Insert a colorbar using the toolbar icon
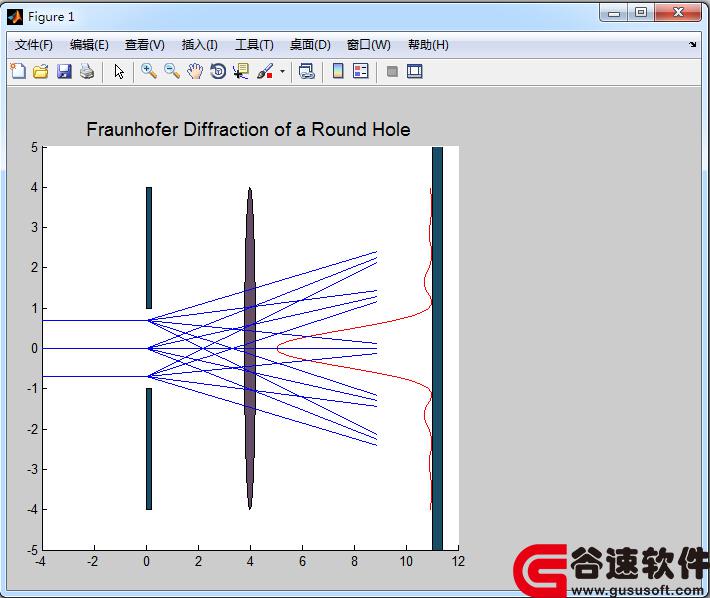Image resolution: width=710 pixels, height=598 pixels. click(x=338, y=71)
